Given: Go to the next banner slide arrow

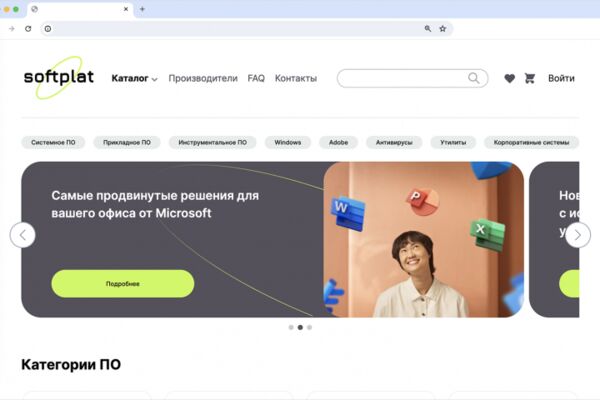Looking at the screenshot, I should pos(578,235).
